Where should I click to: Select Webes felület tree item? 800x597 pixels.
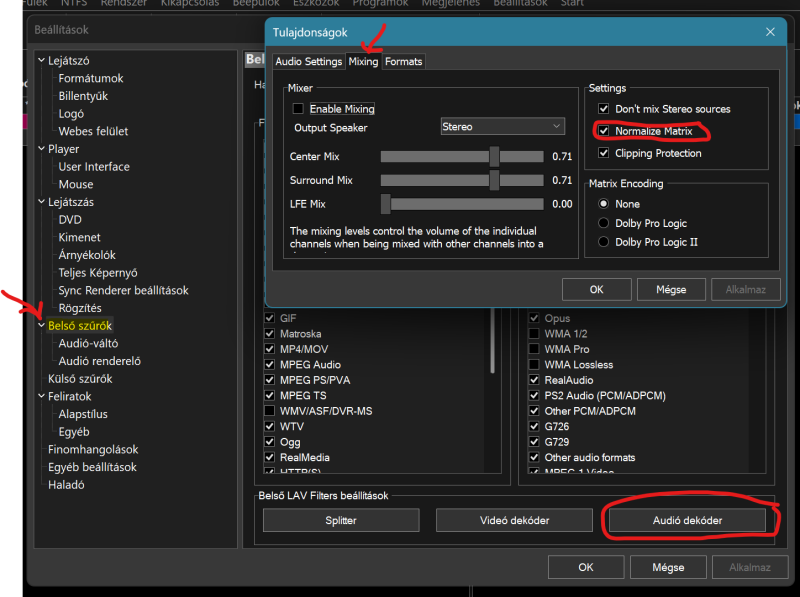93,132
